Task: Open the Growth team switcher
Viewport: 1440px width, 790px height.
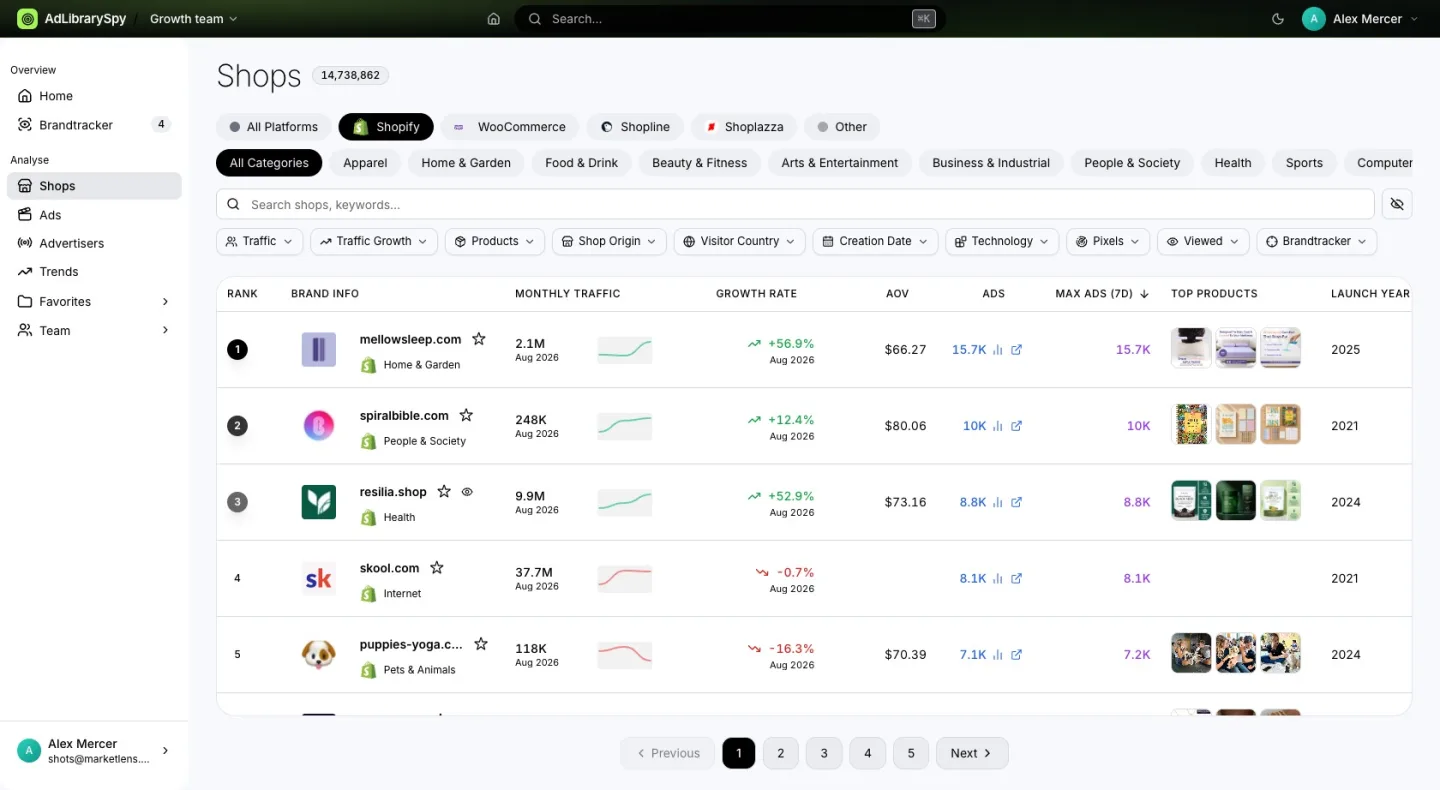Action: [x=194, y=19]
